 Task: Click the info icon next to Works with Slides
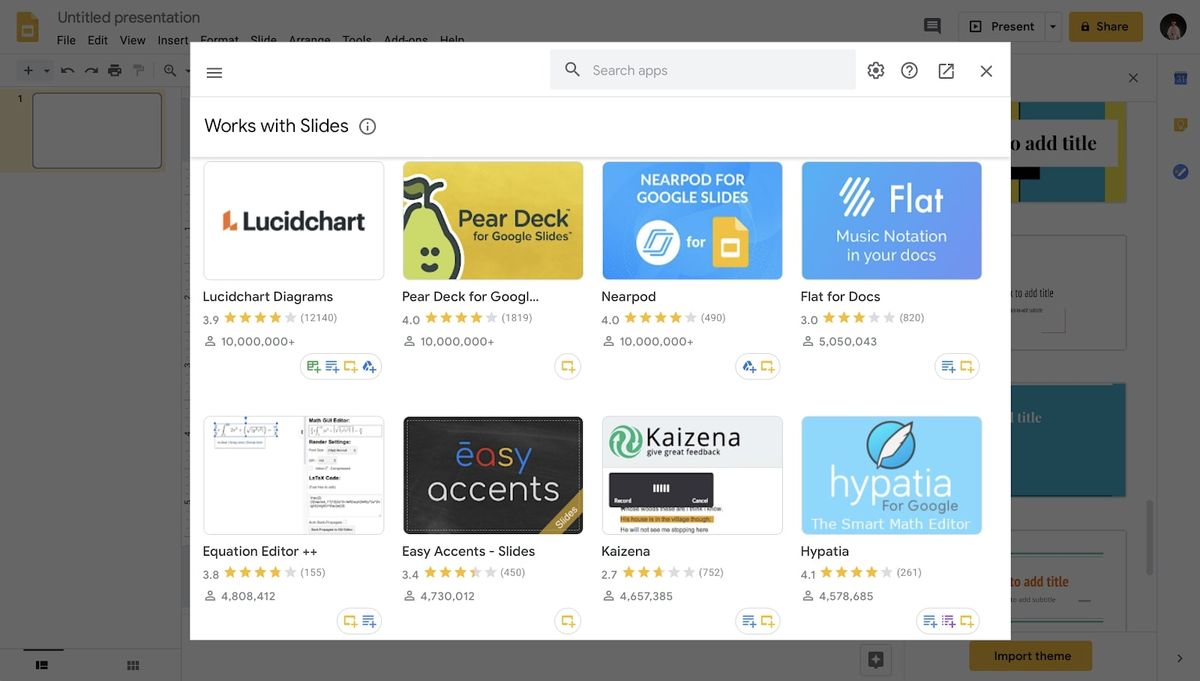pos(367,126)
